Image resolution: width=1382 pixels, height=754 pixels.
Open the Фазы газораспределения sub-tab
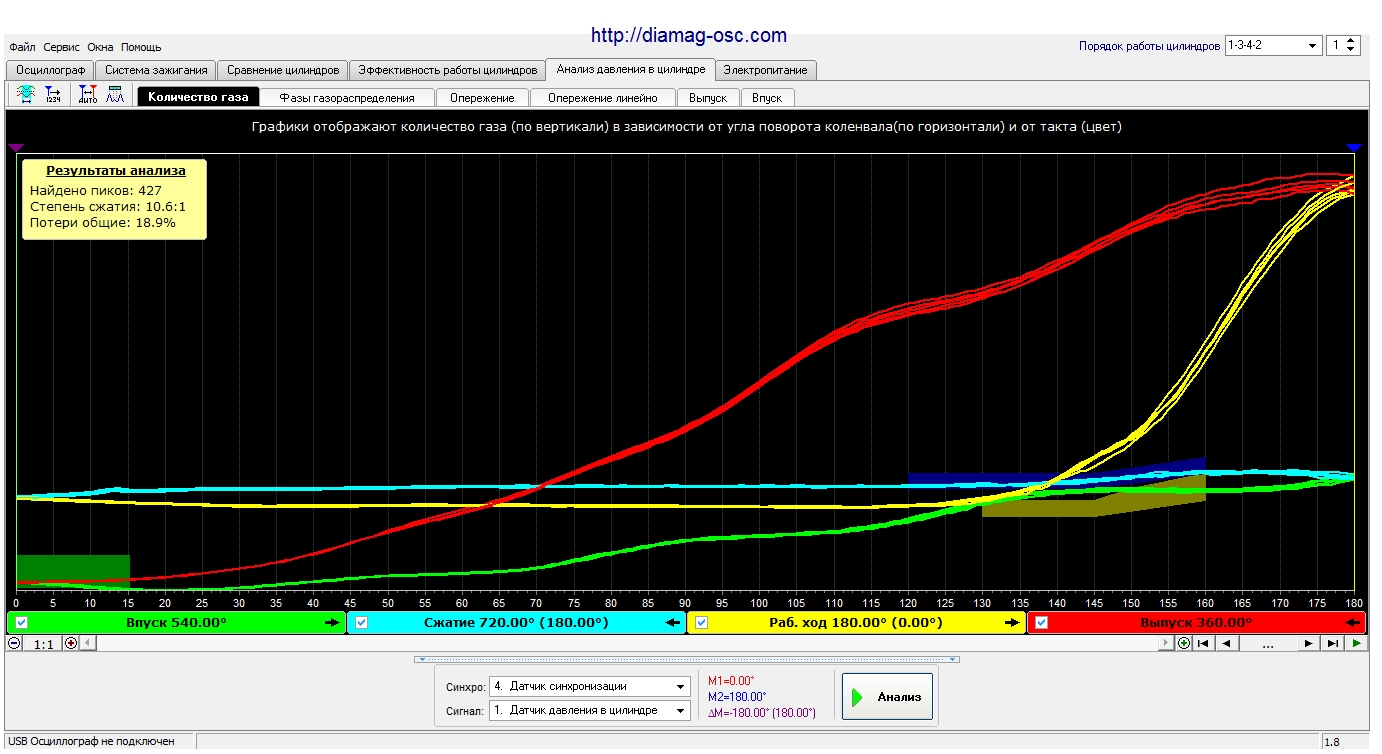coord(347,98)
